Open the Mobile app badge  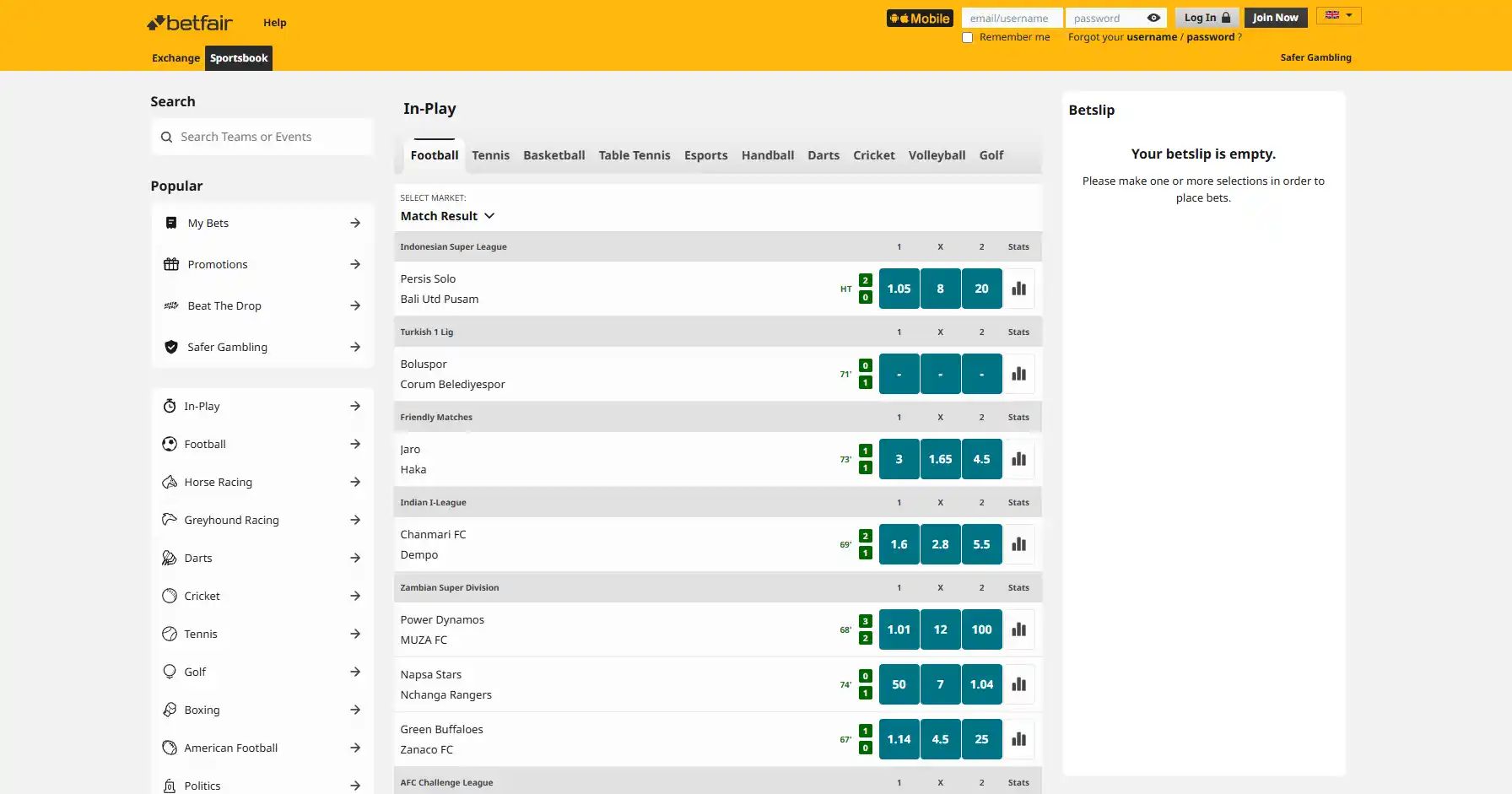(x=920, y=18)
